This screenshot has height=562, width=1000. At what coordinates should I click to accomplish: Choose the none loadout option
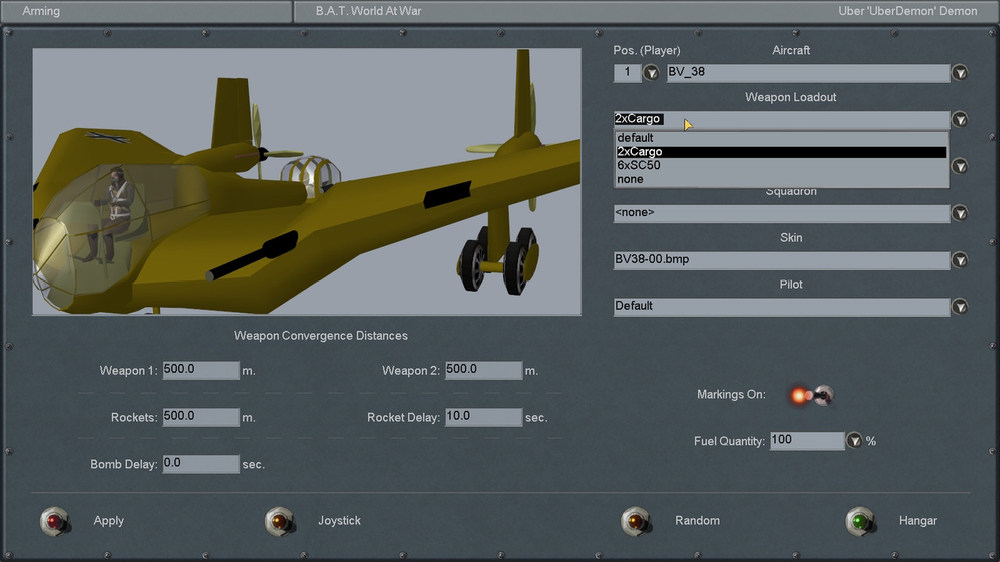click(781, 179)
